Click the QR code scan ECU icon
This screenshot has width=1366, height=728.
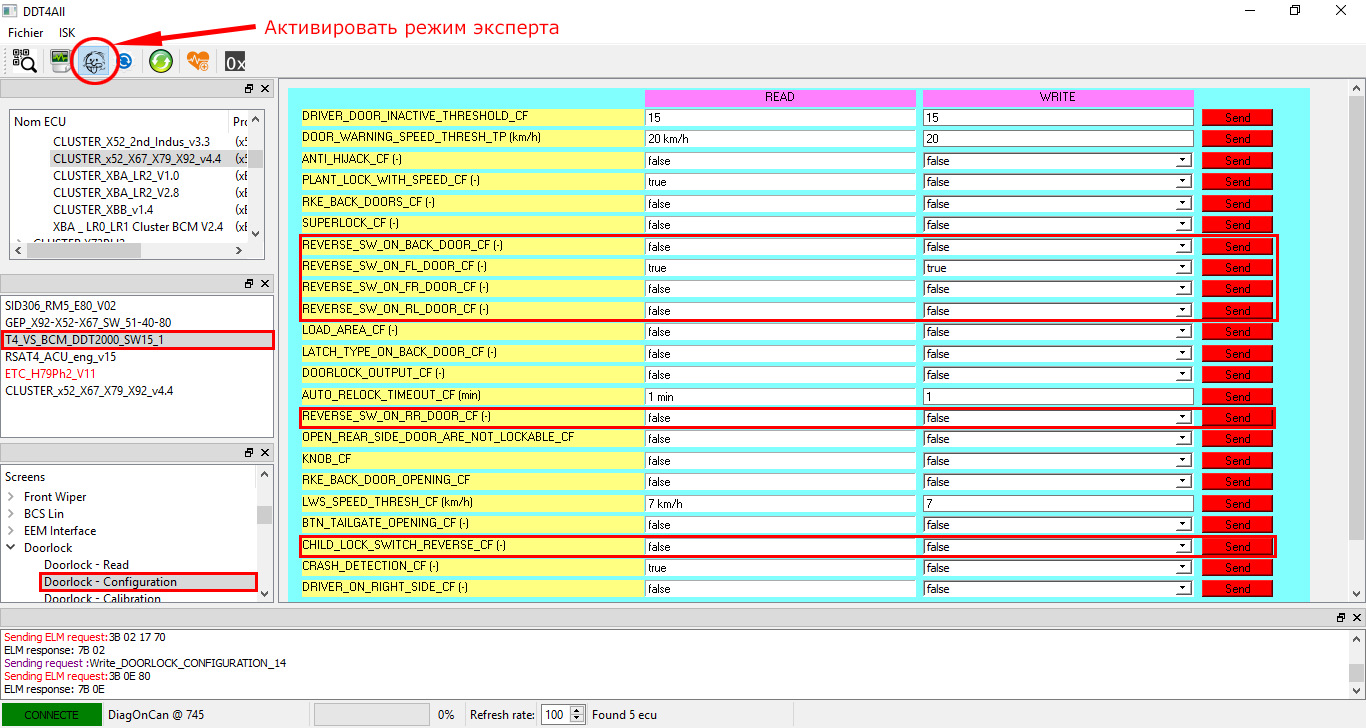click(x=25, y=61)
